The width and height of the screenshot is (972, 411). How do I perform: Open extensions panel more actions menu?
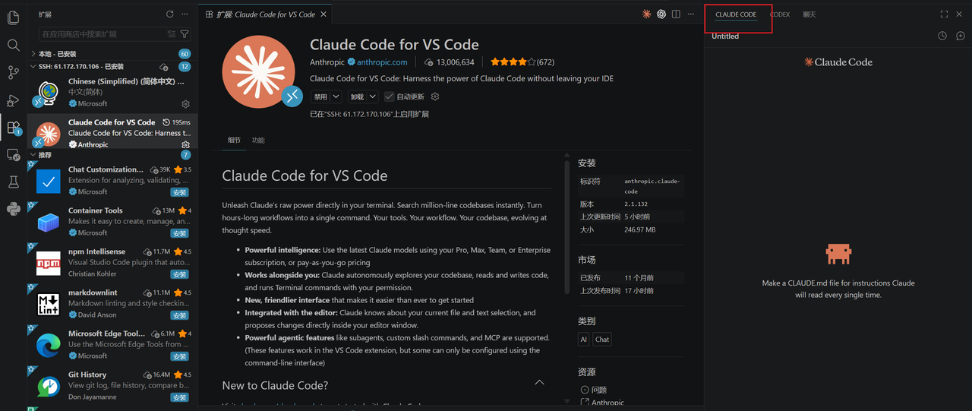coord(185,14)
